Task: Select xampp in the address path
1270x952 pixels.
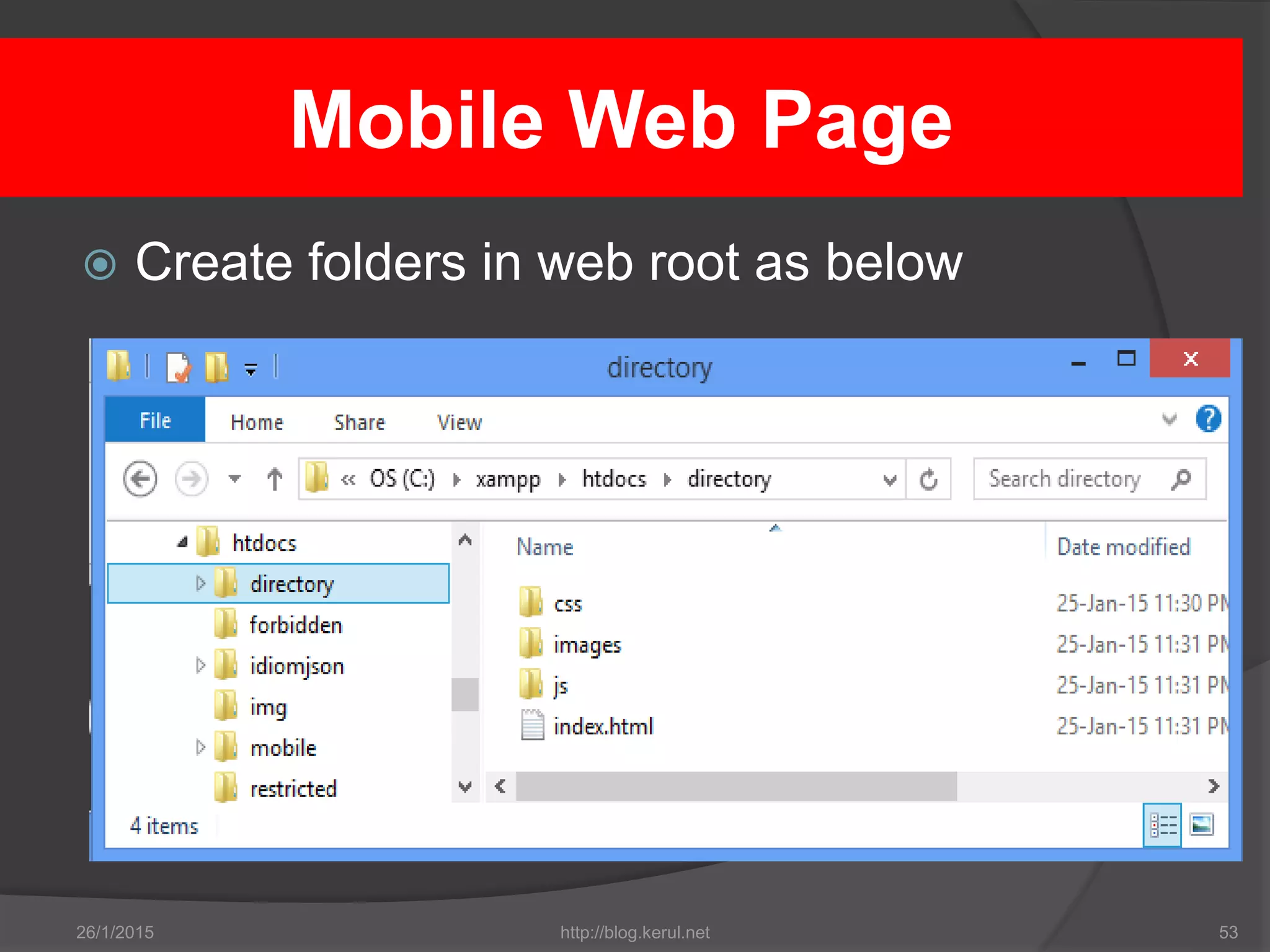Action: click(x=508, y=480)
